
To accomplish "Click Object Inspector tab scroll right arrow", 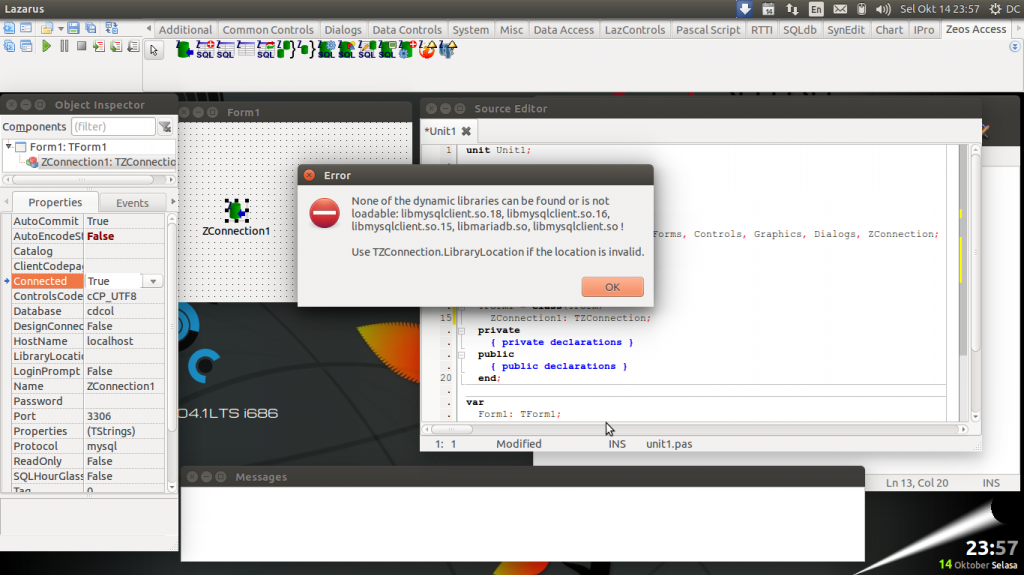I will (x=173, y=202).
